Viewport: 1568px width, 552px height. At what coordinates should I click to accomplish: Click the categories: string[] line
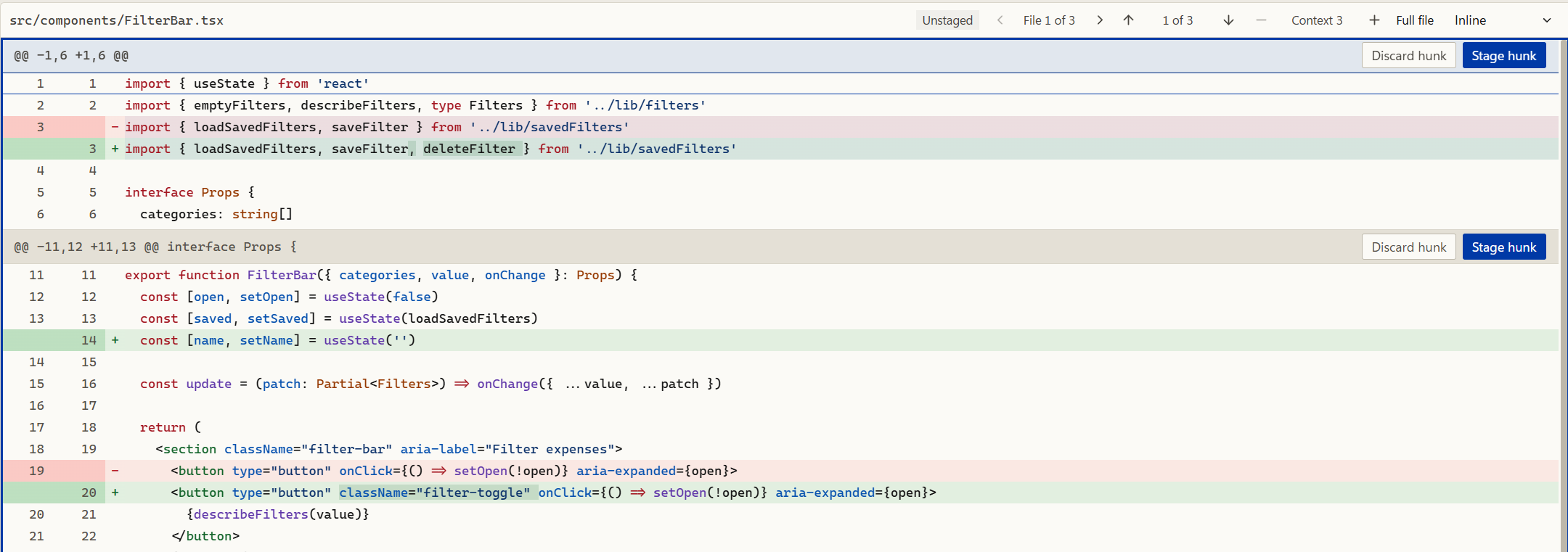coord(780,214)
